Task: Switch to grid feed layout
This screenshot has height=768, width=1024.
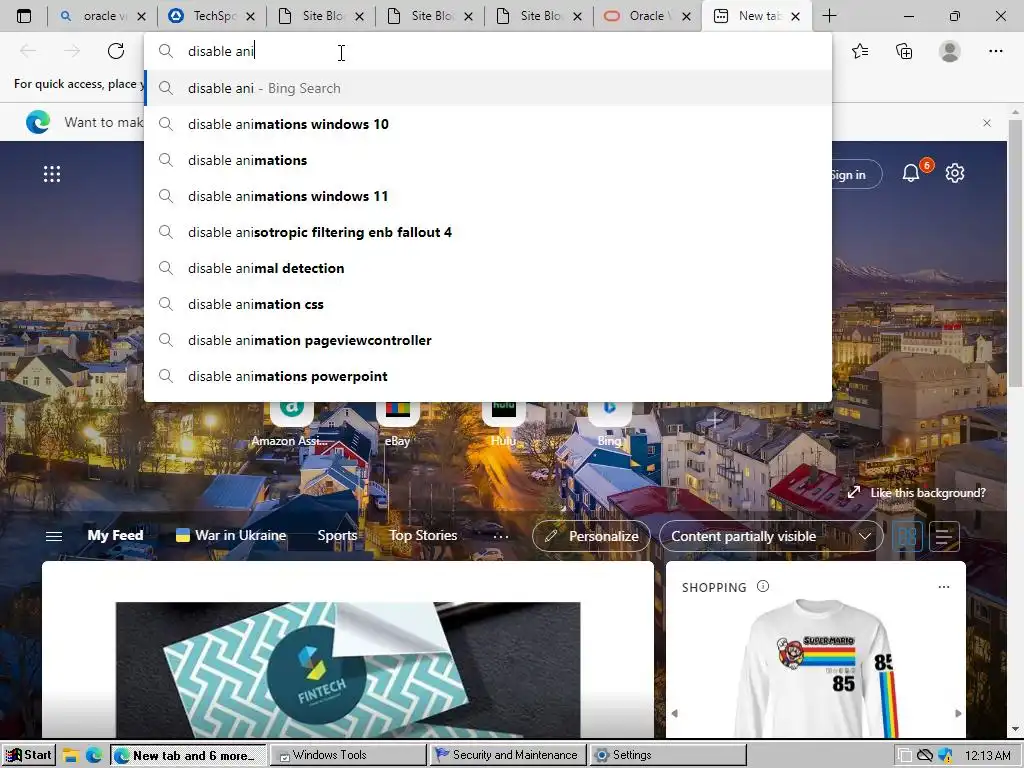Action: pyautogui.click(x=907, y=536)
